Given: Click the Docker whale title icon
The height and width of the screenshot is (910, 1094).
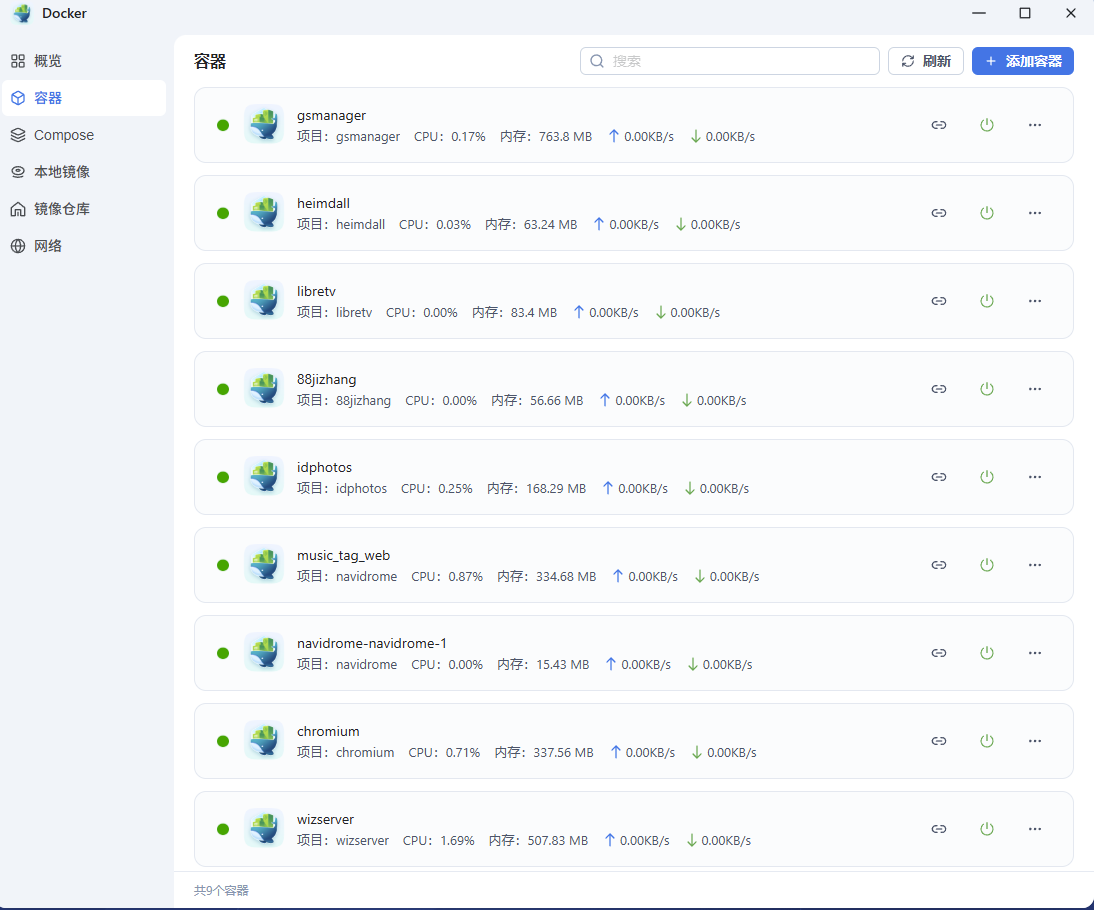Looking at the screenshot, I should (22, 13).
